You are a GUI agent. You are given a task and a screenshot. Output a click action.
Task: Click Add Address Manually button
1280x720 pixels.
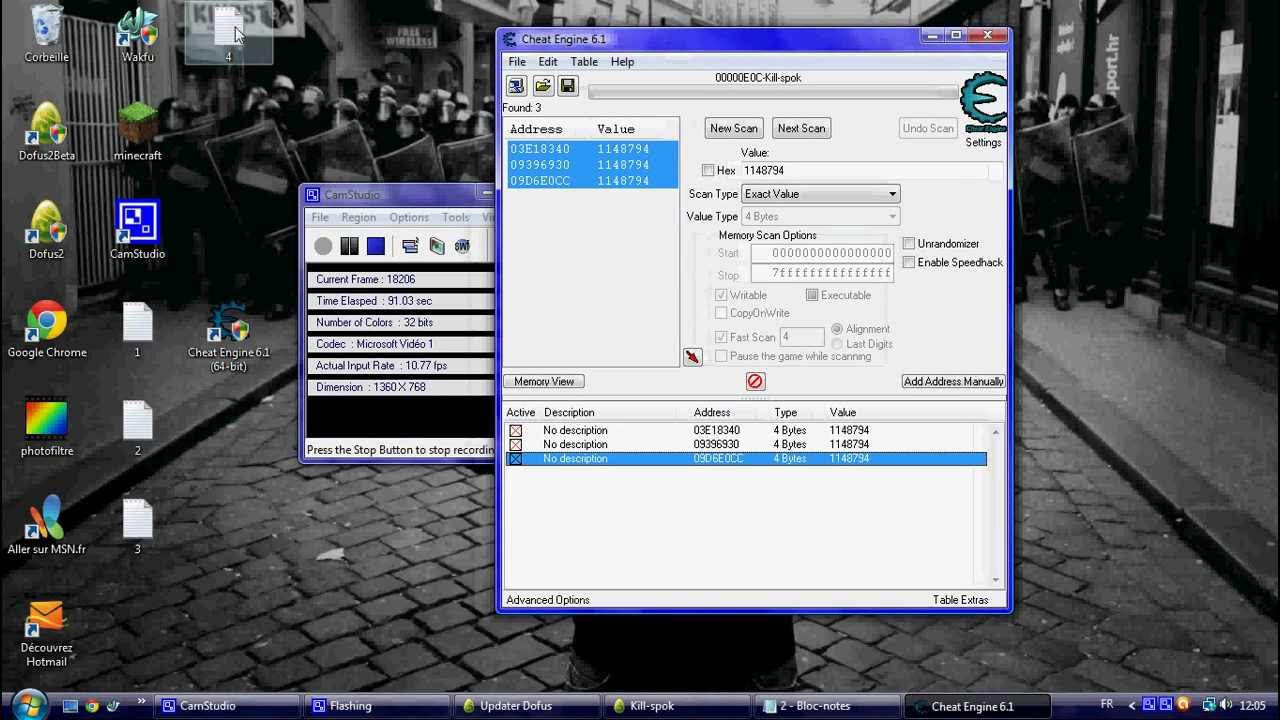(x=953, y=381)
